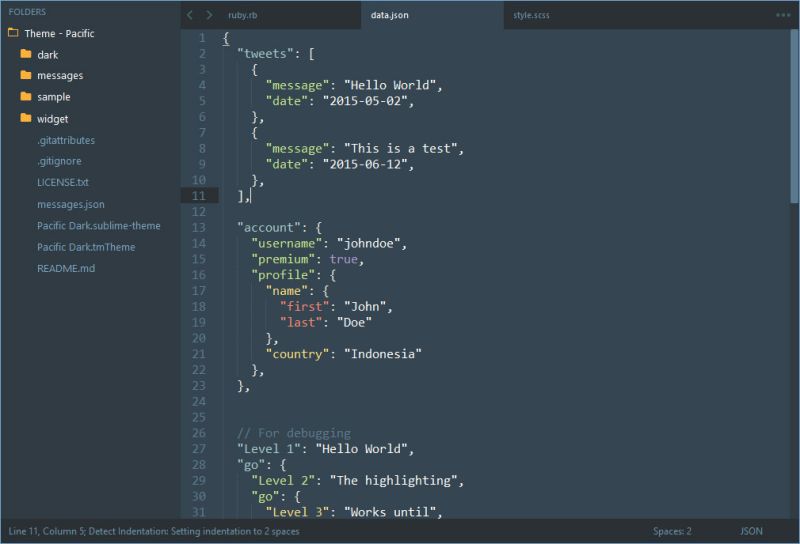Click the dark folder icon
The width and height of the screenshot is (800, 544).
tap(26, 54)
